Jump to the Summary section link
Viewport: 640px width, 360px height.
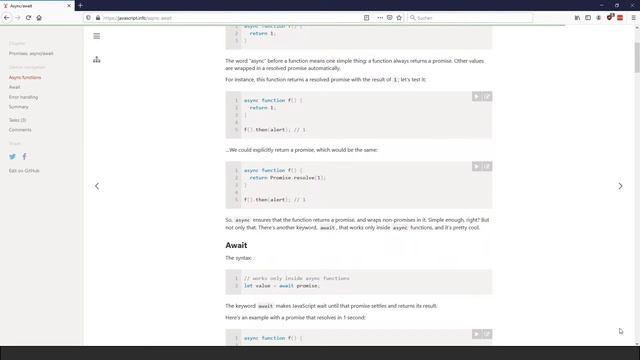coord(19,107)
